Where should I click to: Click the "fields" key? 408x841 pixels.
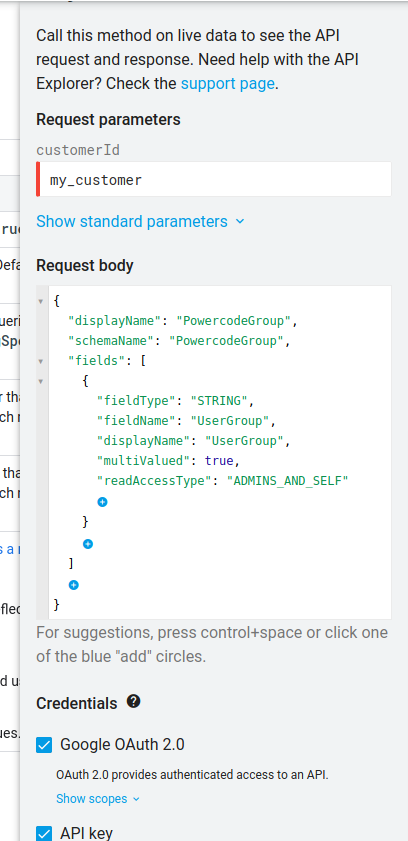coord(97,361)
